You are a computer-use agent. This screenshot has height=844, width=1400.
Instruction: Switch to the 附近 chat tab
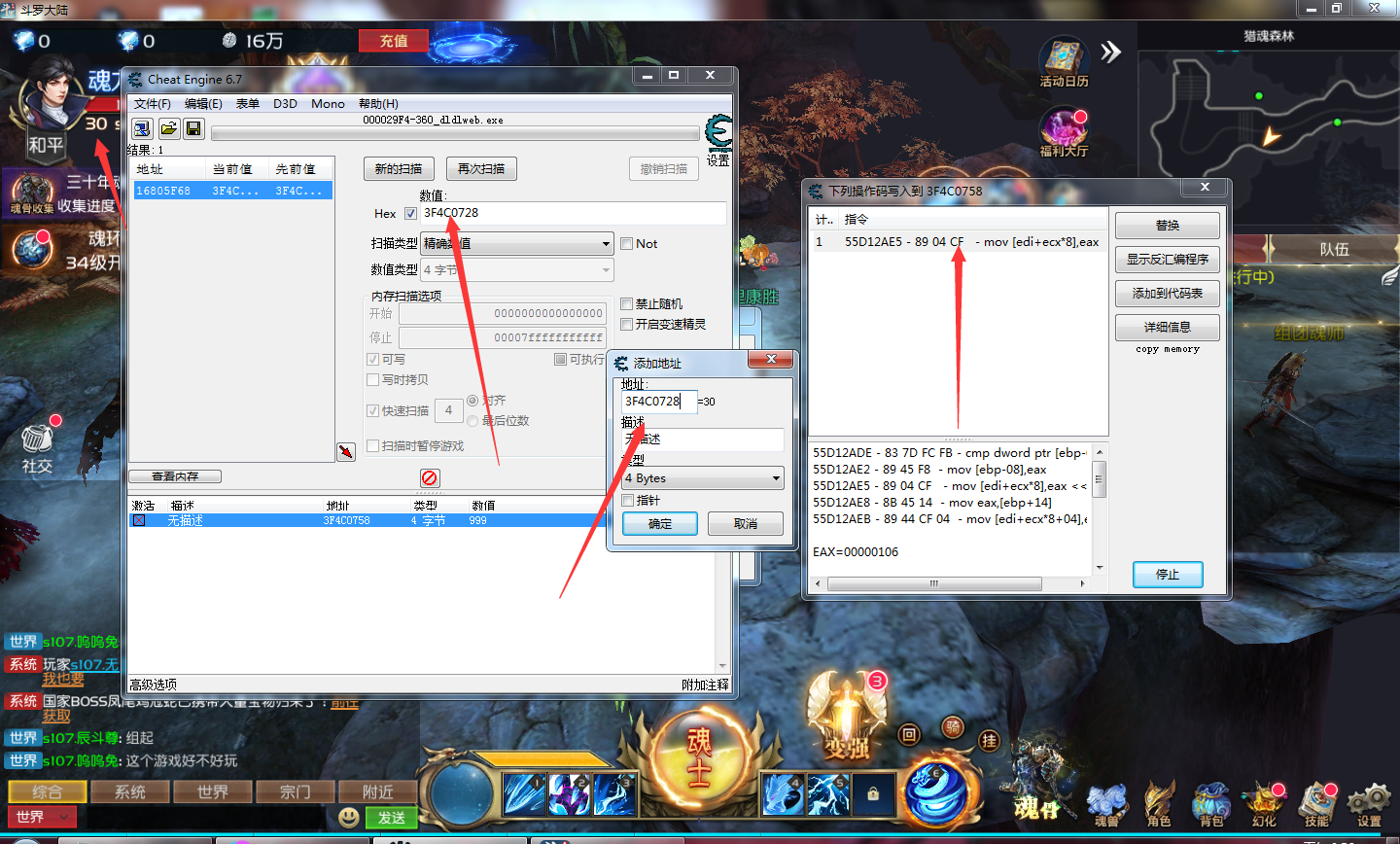[378, 791]
